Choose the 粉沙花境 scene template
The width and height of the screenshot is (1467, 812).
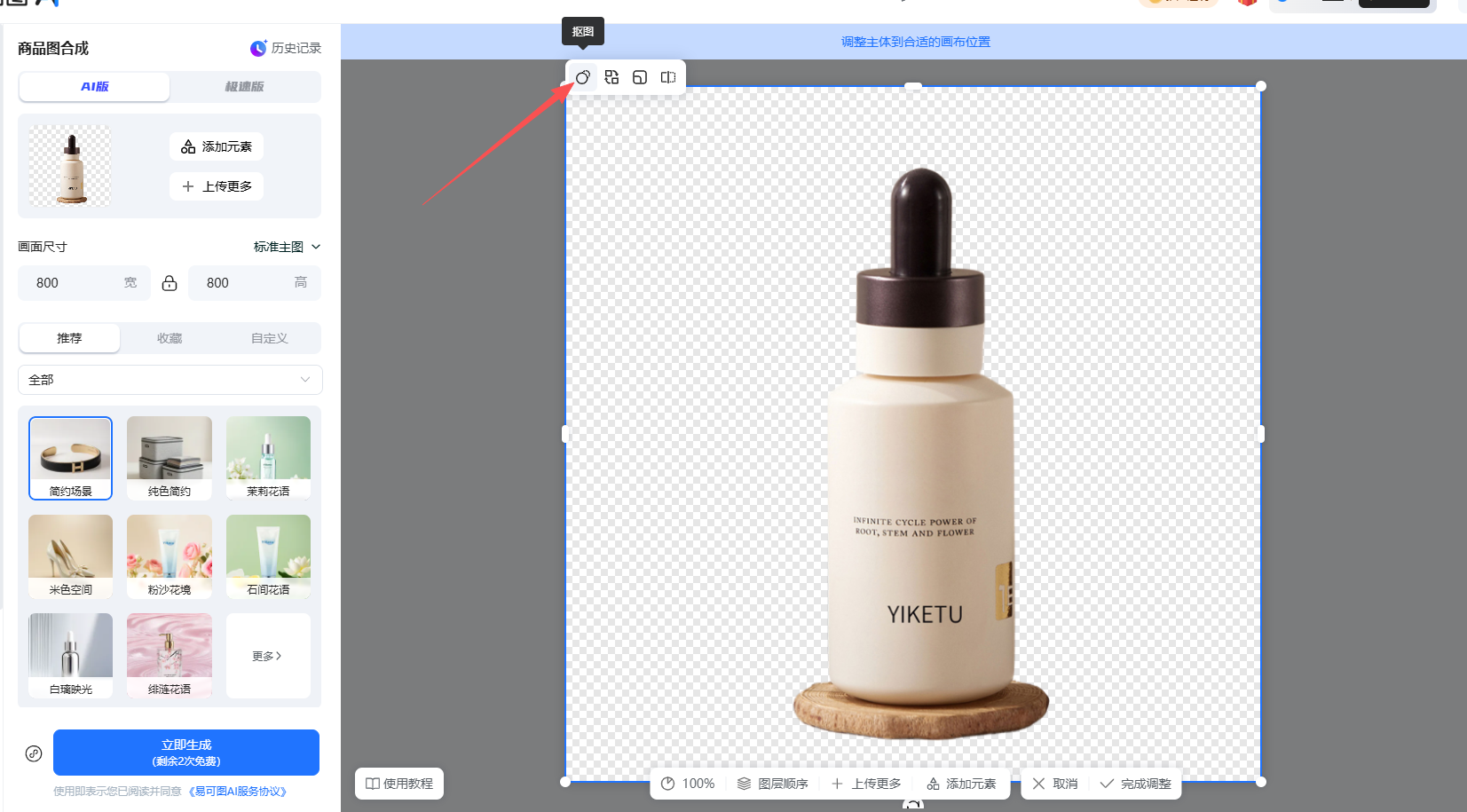tap(170, 556)
